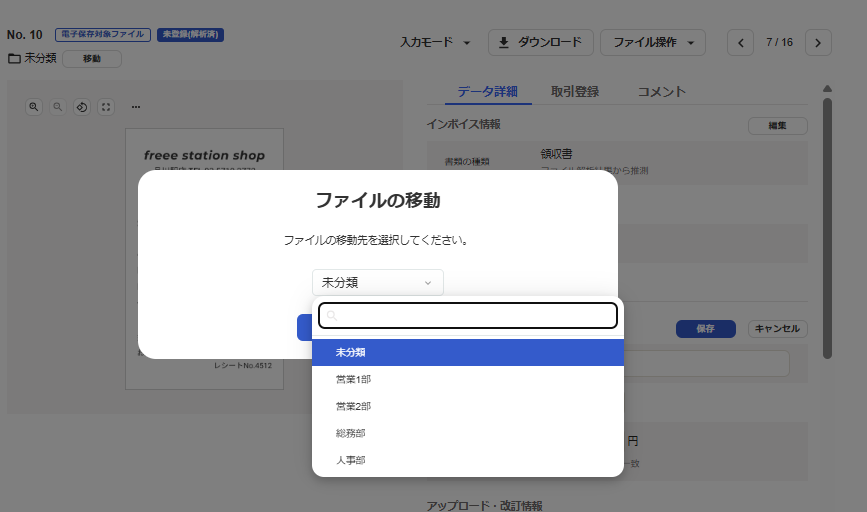Click the ファイルの移動 dialog title
This screenshot has width=867, height=512.
(378, 200)
